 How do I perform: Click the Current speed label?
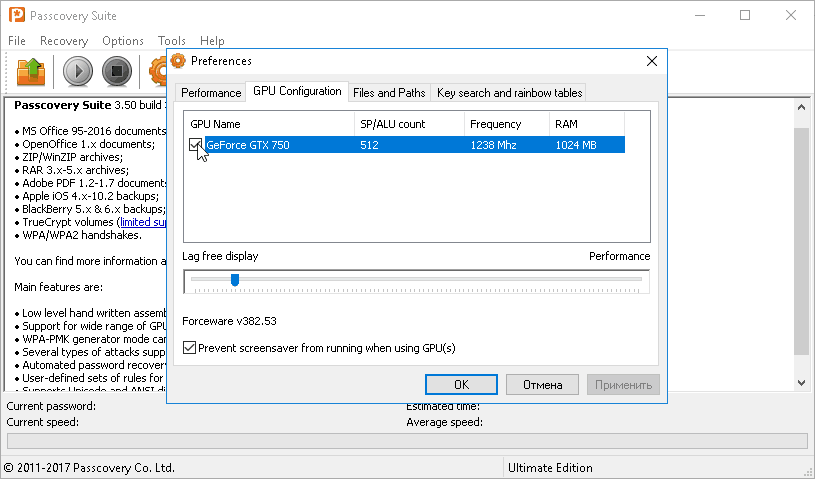43,422
